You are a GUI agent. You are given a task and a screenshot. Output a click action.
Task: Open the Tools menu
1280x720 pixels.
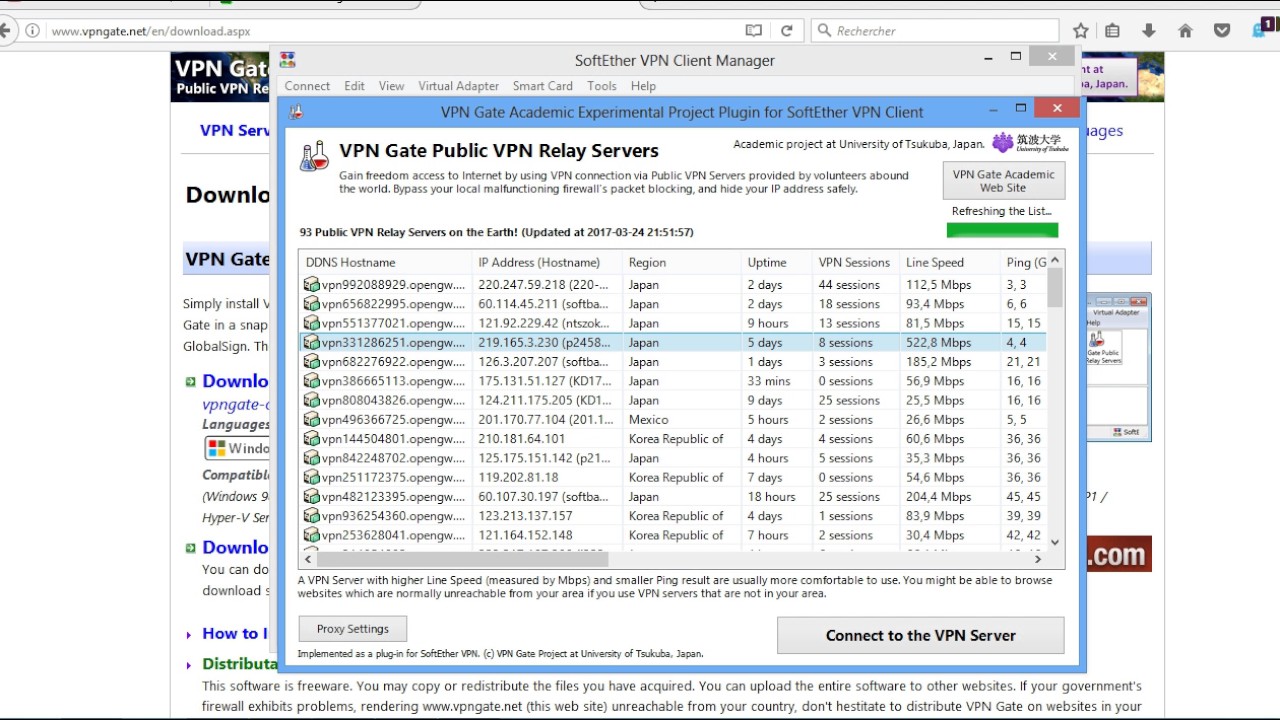tap(602, 86)
